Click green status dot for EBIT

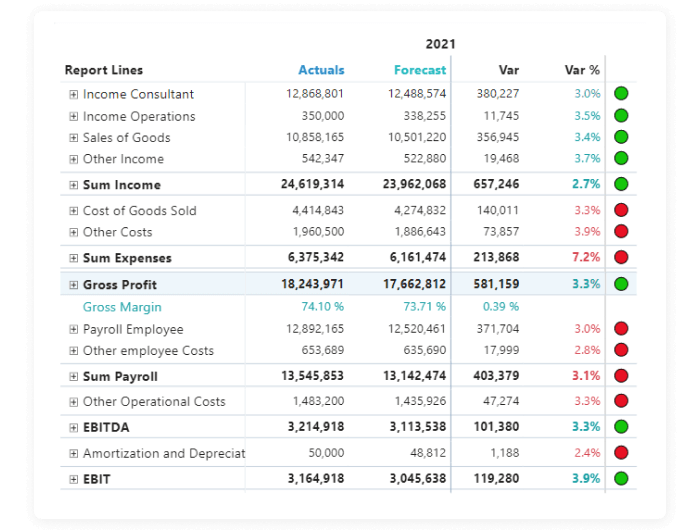621,478
